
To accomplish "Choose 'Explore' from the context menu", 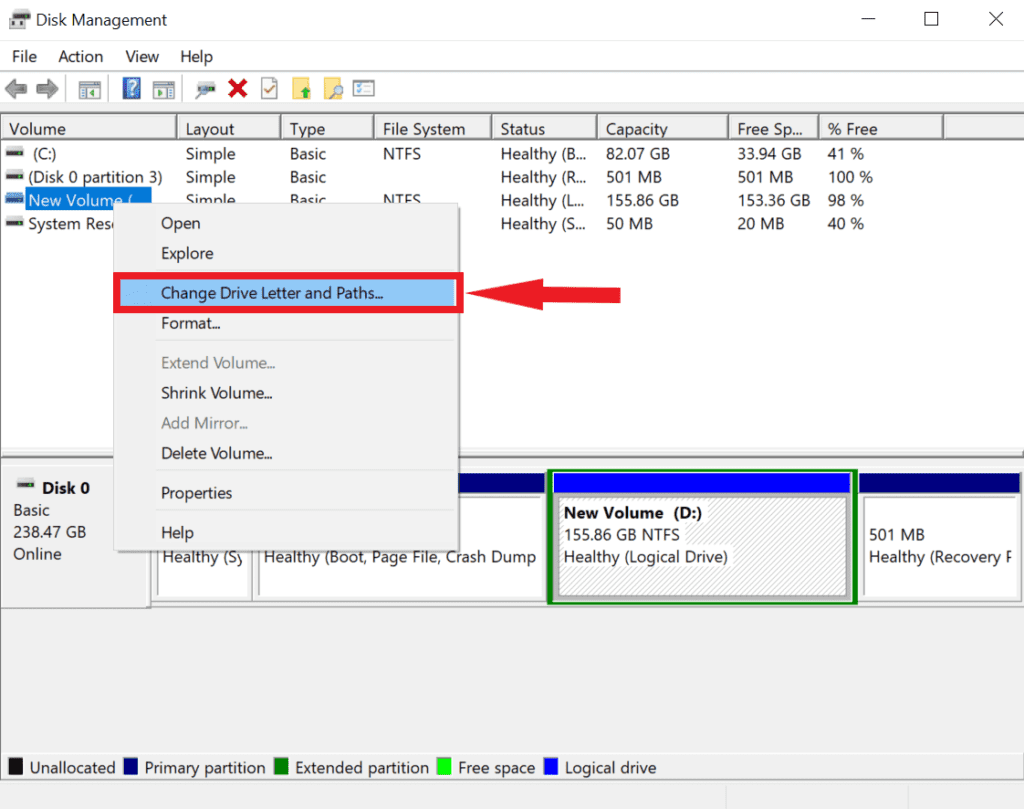I will (x=186, y=253).
